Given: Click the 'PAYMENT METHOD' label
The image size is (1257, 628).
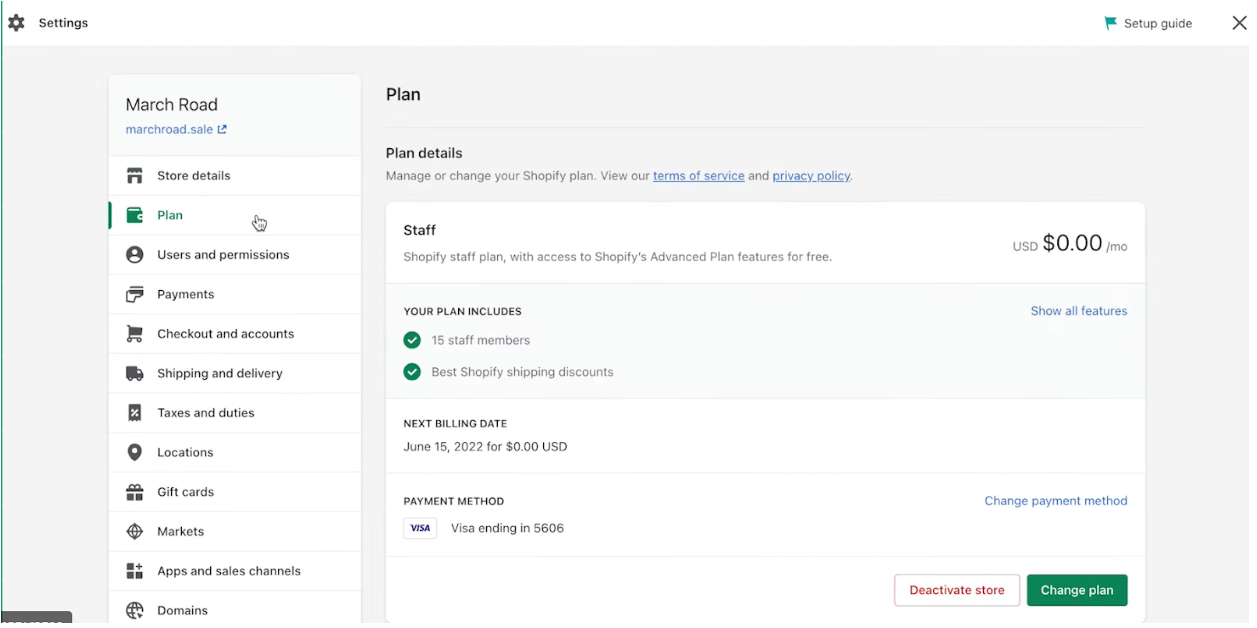Looking at the screenshot, I should (453, 501).
